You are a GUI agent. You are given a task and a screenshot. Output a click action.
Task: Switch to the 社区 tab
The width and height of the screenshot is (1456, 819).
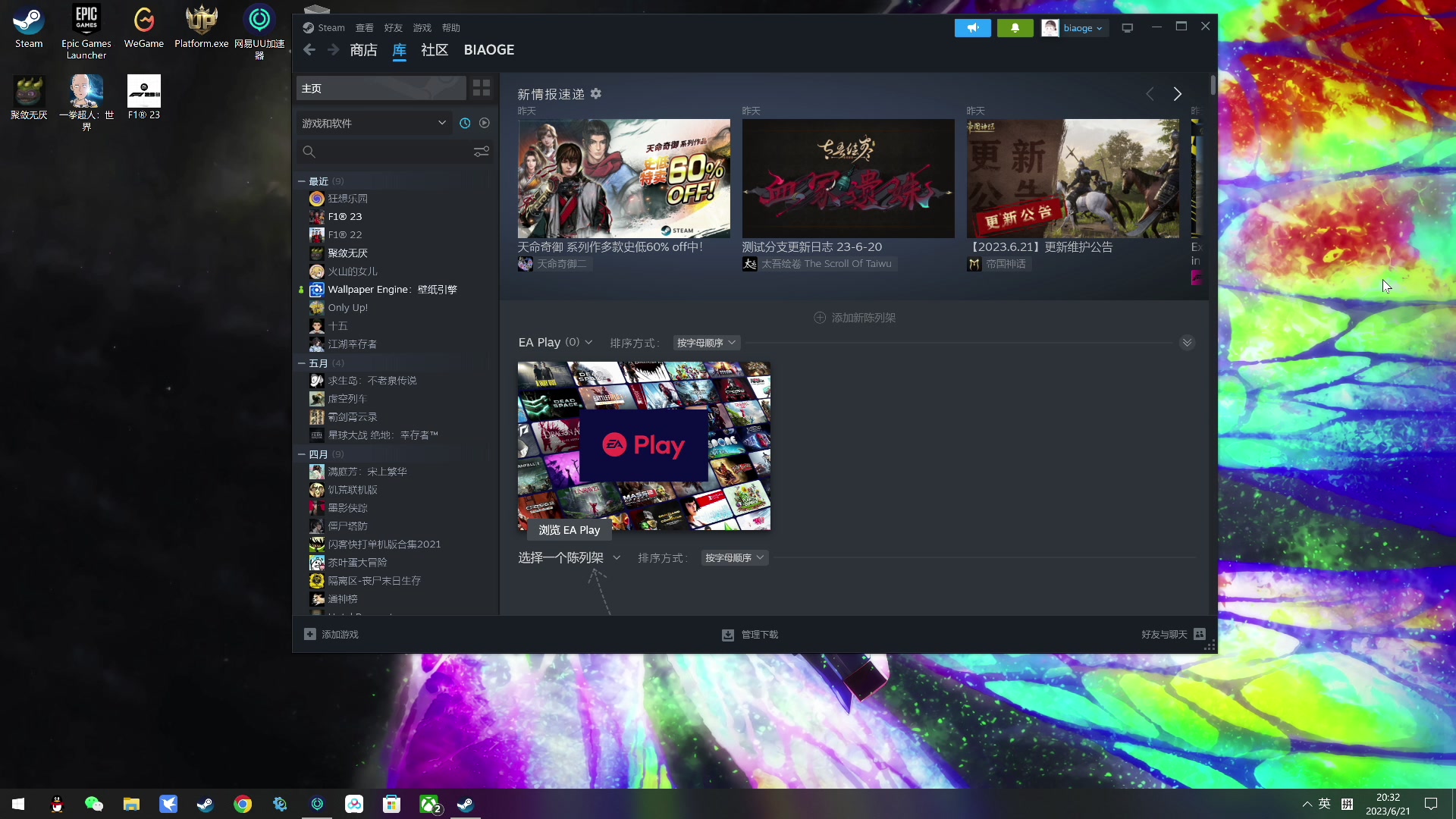click(435, 50)
